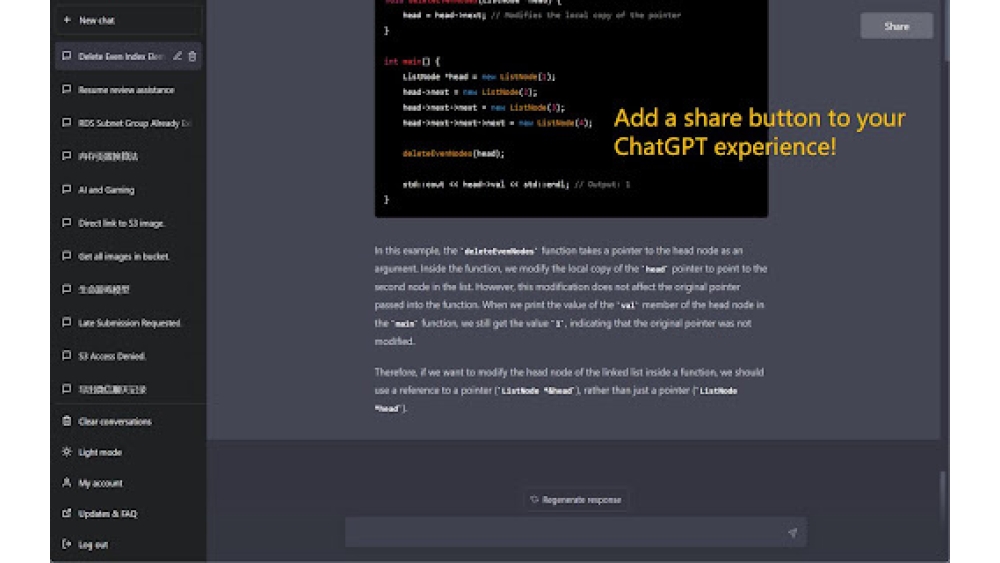The height and width of the screenshot is (563, 1000).
Task: Click the paper plane send icon
Action: click(792, 532)
